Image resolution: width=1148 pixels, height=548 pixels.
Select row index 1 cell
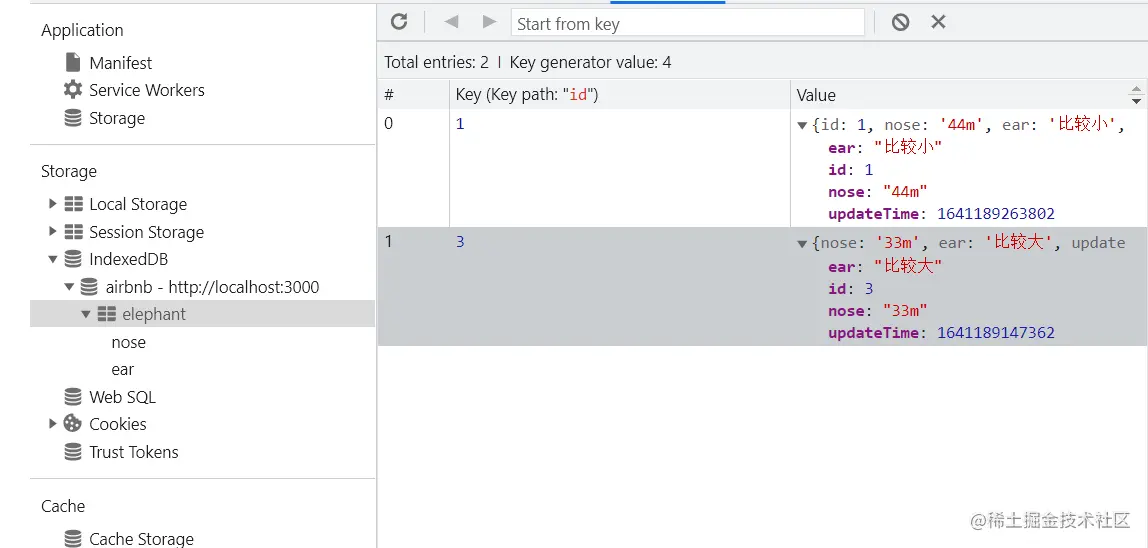coord(414,286)
